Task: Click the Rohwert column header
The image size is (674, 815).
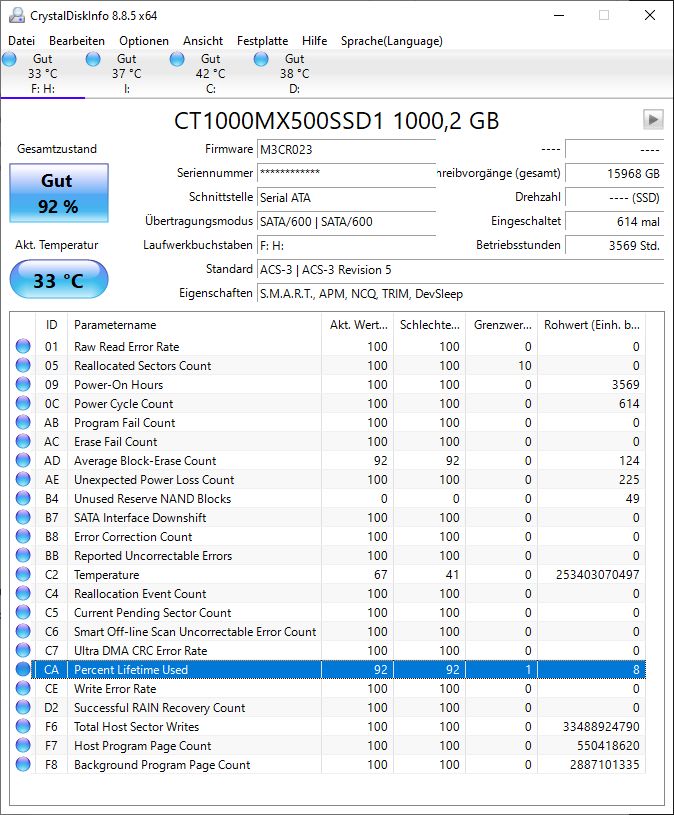Action: coord(591,325)
